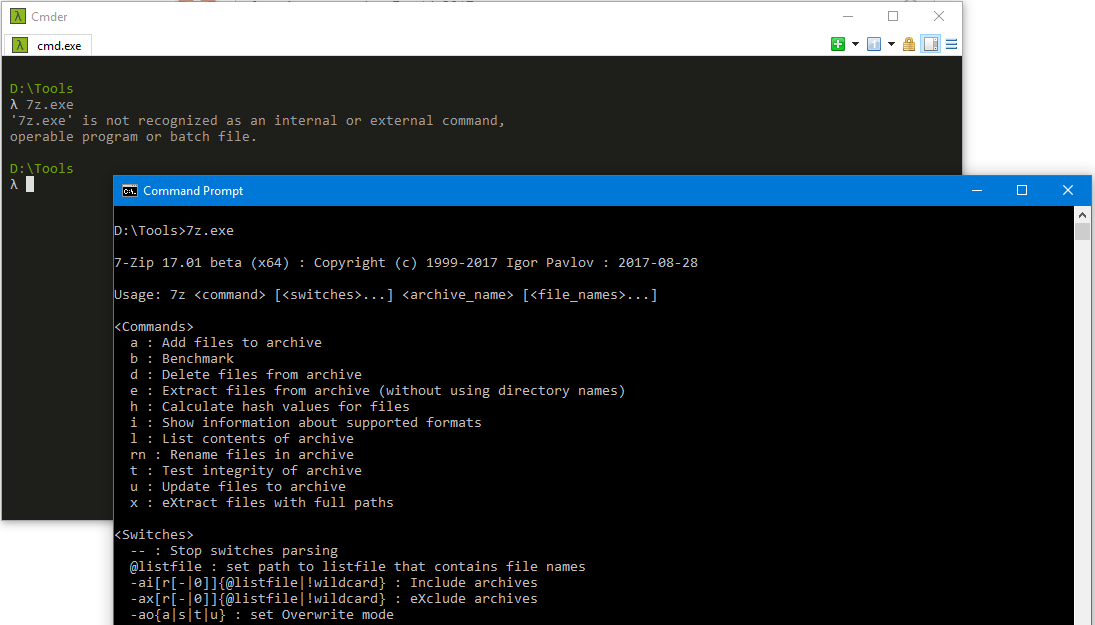Click the minimize button of the Cmder window

point(847,16)
